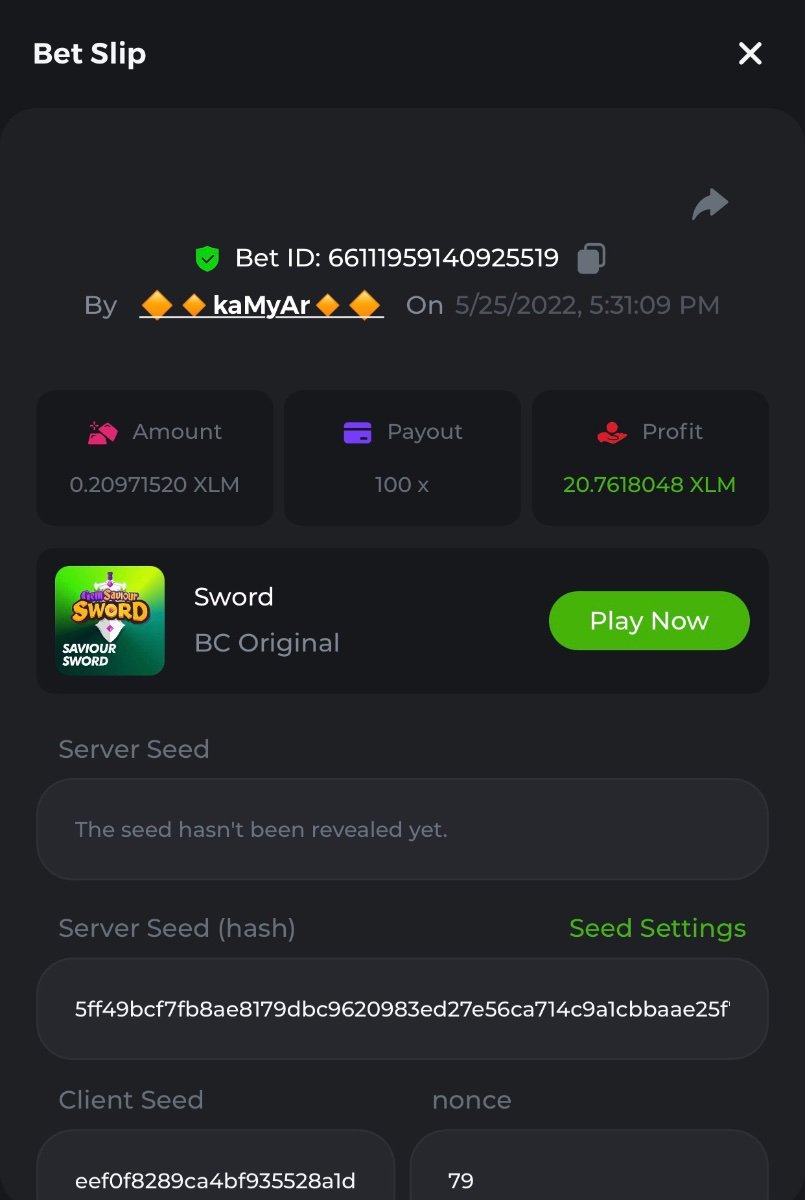The image size is (805, 1200).
Task: Select the Server Seed hash field
Action: 402,1009
